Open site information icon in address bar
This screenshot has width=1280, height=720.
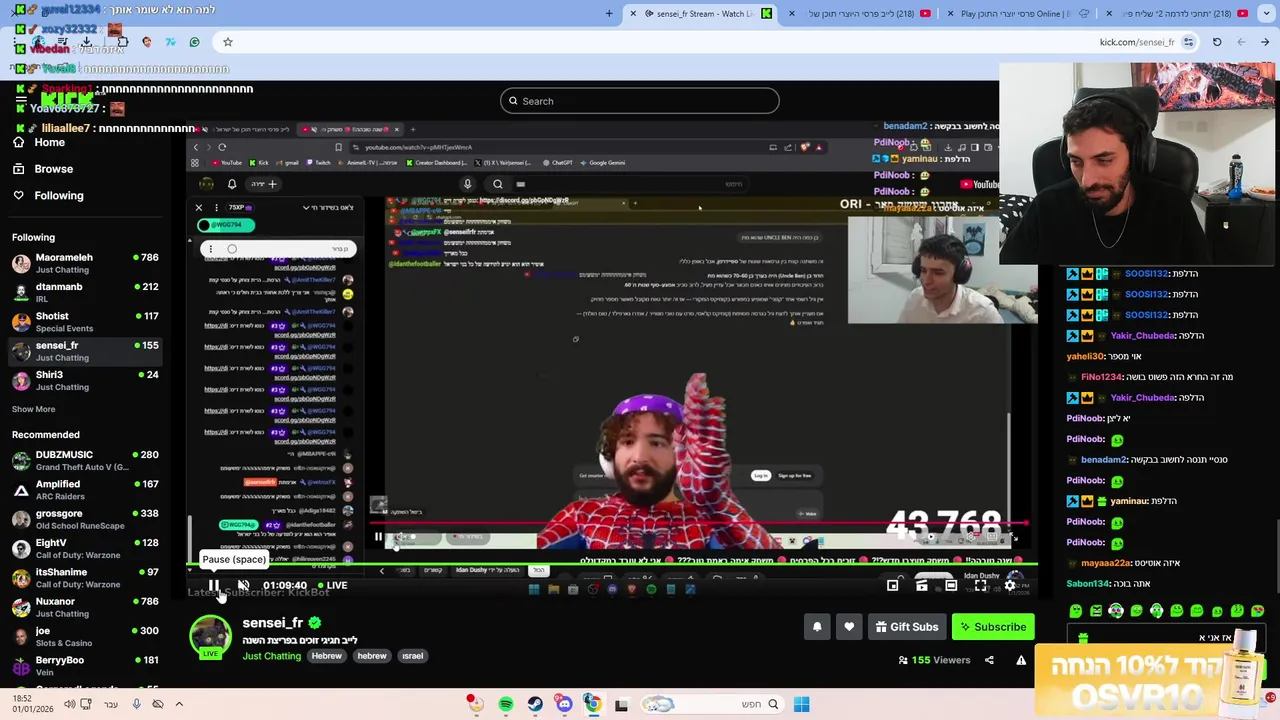(x=1188, y=42)
